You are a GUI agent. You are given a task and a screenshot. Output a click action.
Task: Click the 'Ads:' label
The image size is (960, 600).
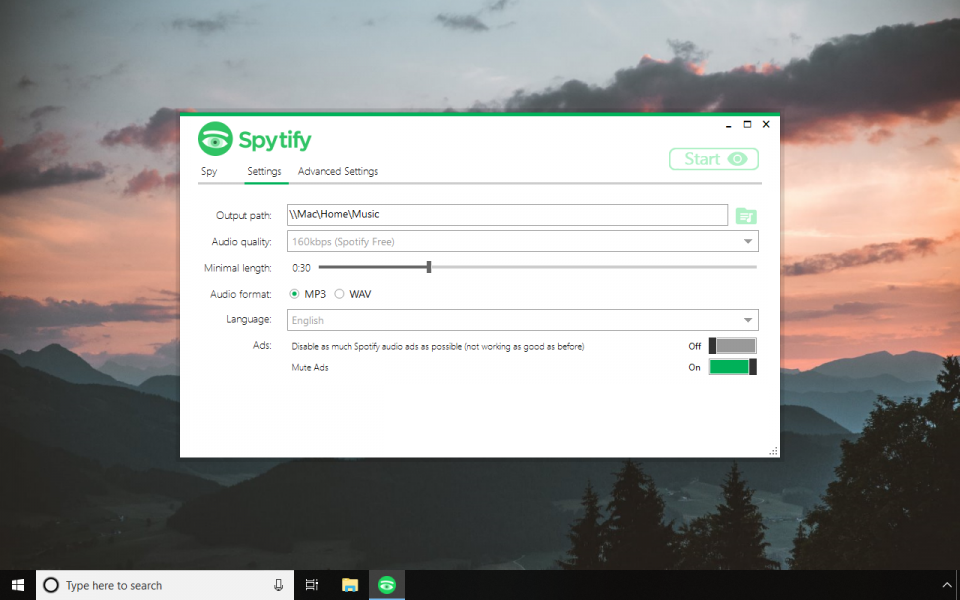pyautogui.click(x=262, y=345)
